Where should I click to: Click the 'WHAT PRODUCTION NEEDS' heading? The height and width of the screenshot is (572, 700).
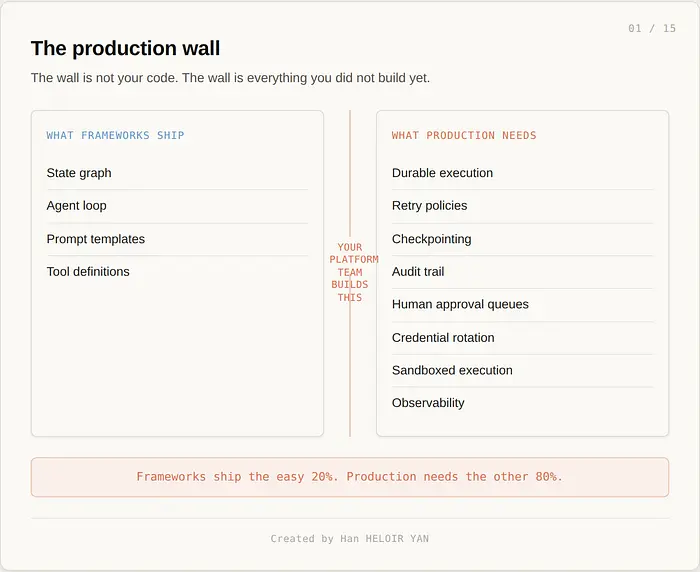click(x=464, y=135)
